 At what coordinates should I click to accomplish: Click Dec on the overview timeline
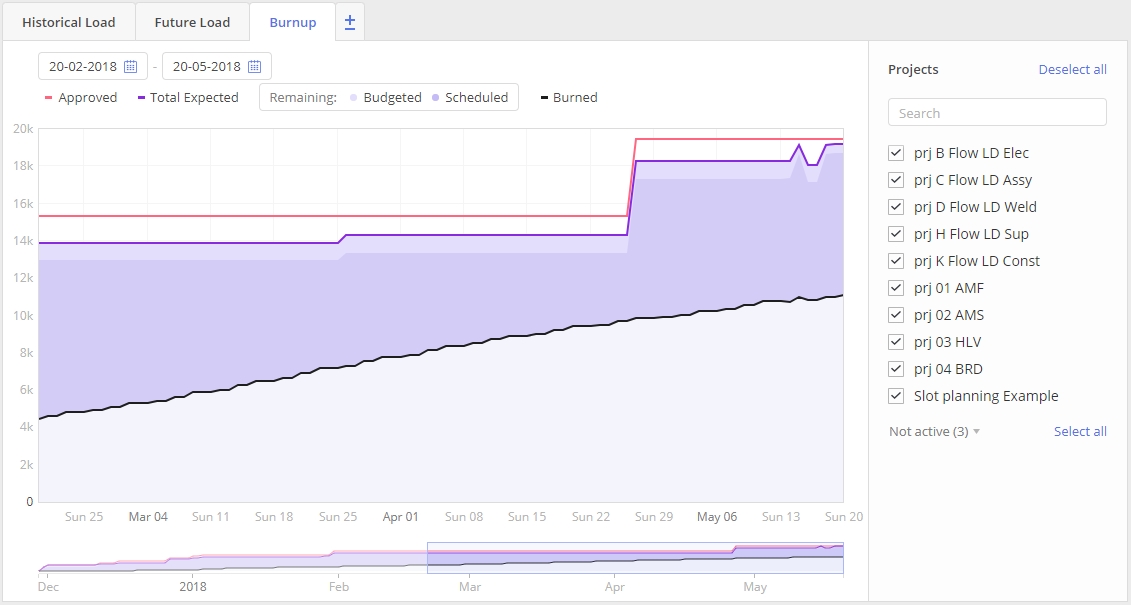click(48, 586)
